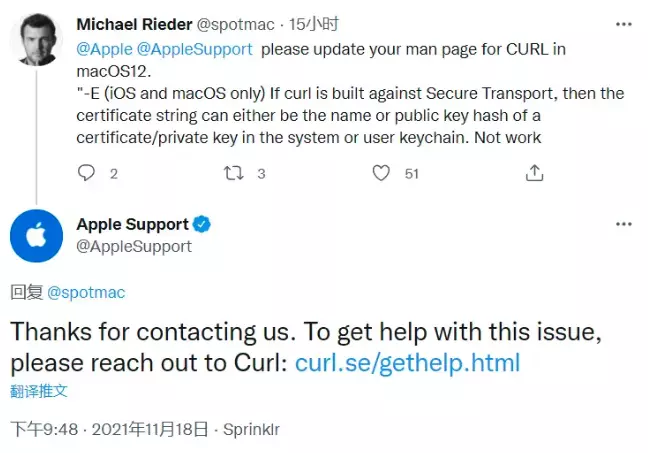Open Apple Support logo avatar

coord(36,236)
